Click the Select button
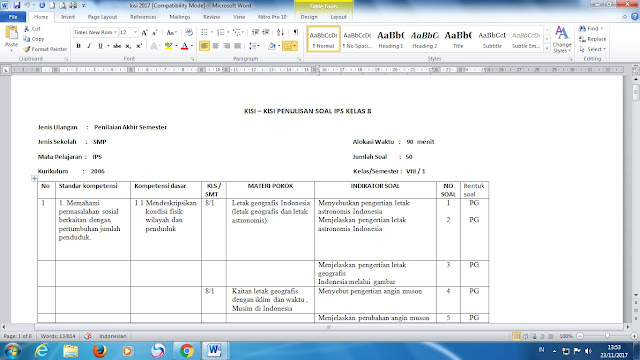This screenshot has height=360, width=640. point(593,49)
